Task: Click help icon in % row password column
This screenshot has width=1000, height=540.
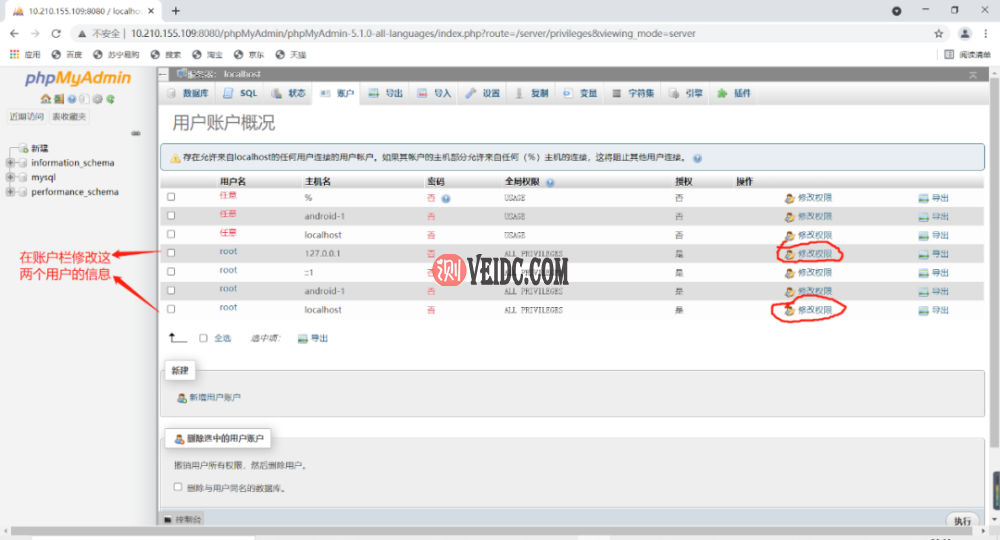Action: [x=446, y=198]
